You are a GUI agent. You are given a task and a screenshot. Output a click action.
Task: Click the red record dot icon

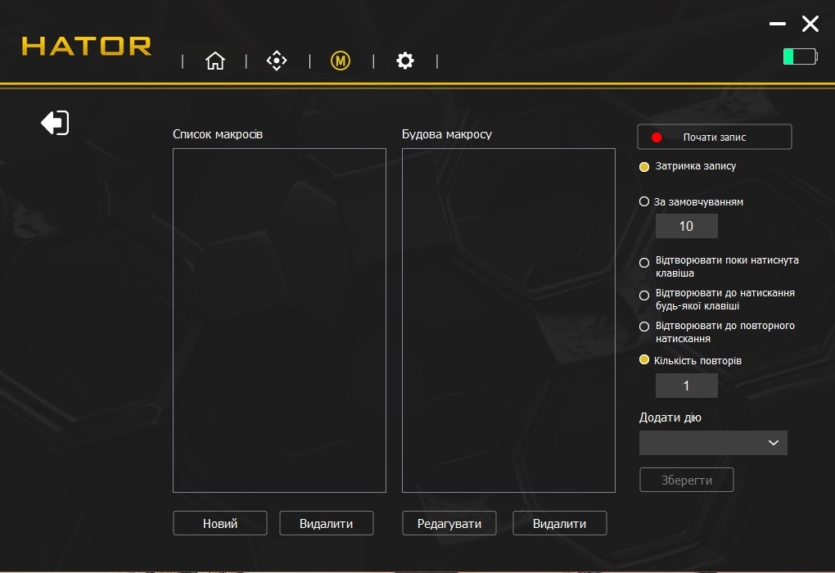656,137
